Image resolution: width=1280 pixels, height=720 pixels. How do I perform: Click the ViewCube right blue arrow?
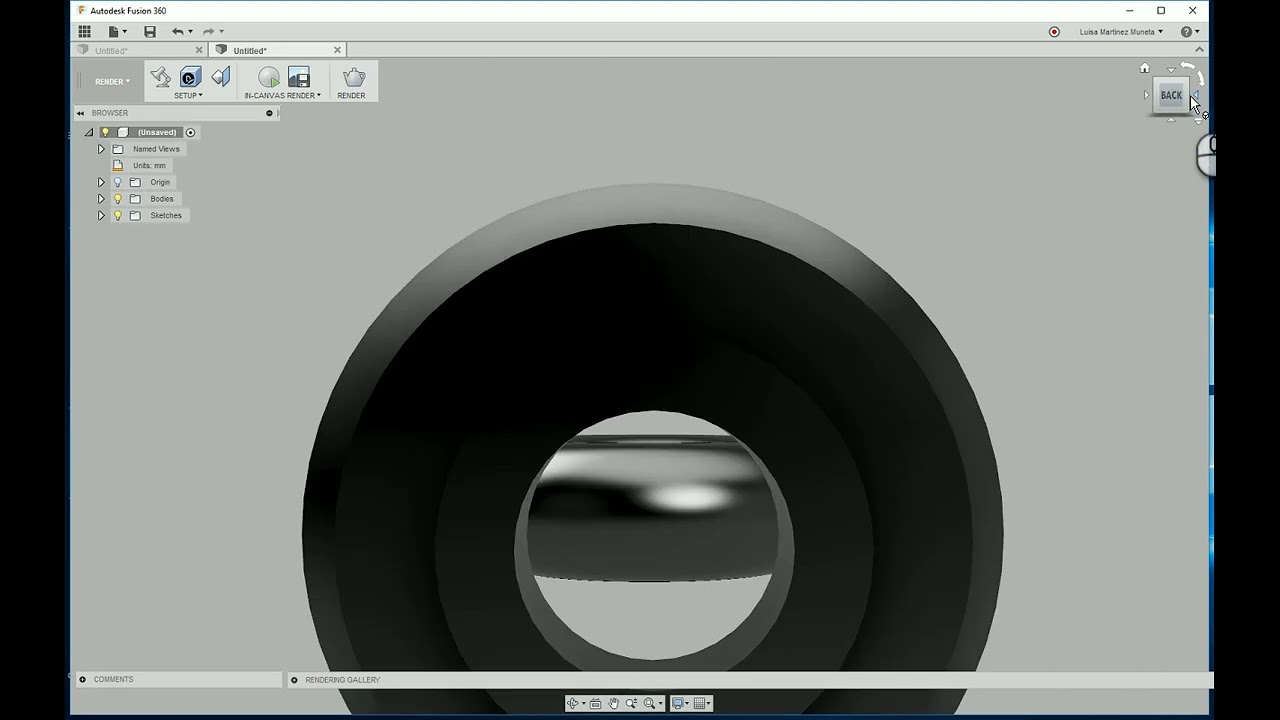point(1196,94)
